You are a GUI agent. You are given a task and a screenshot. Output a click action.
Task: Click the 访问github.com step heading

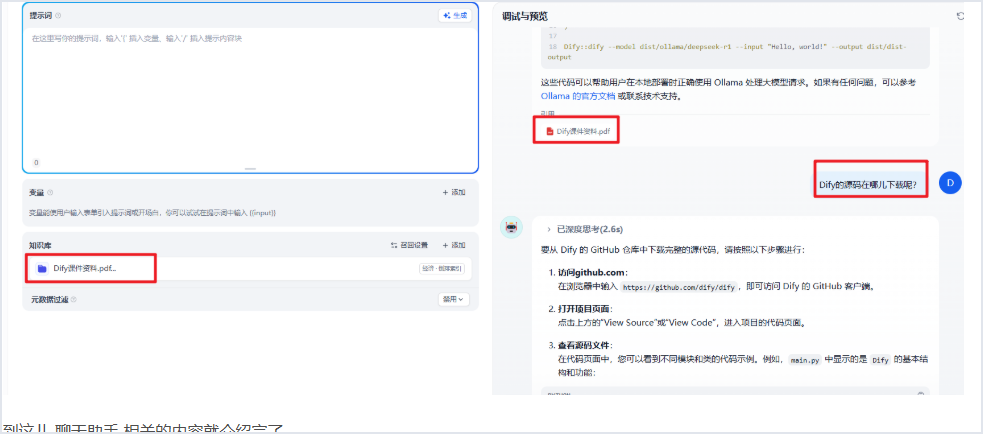592,273
